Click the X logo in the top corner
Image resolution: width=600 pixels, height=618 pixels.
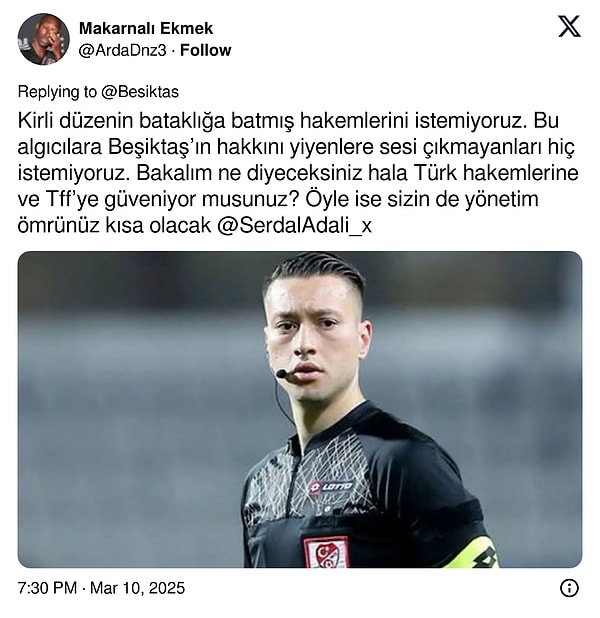tap(569, 26)
